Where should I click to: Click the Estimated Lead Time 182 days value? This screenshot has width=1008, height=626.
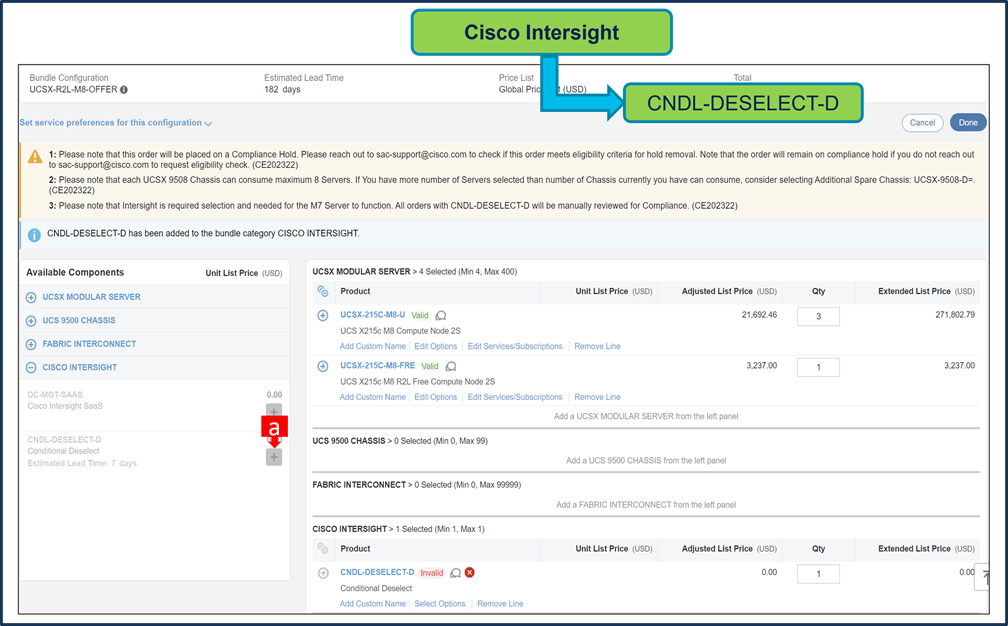[x=282, y=90]
